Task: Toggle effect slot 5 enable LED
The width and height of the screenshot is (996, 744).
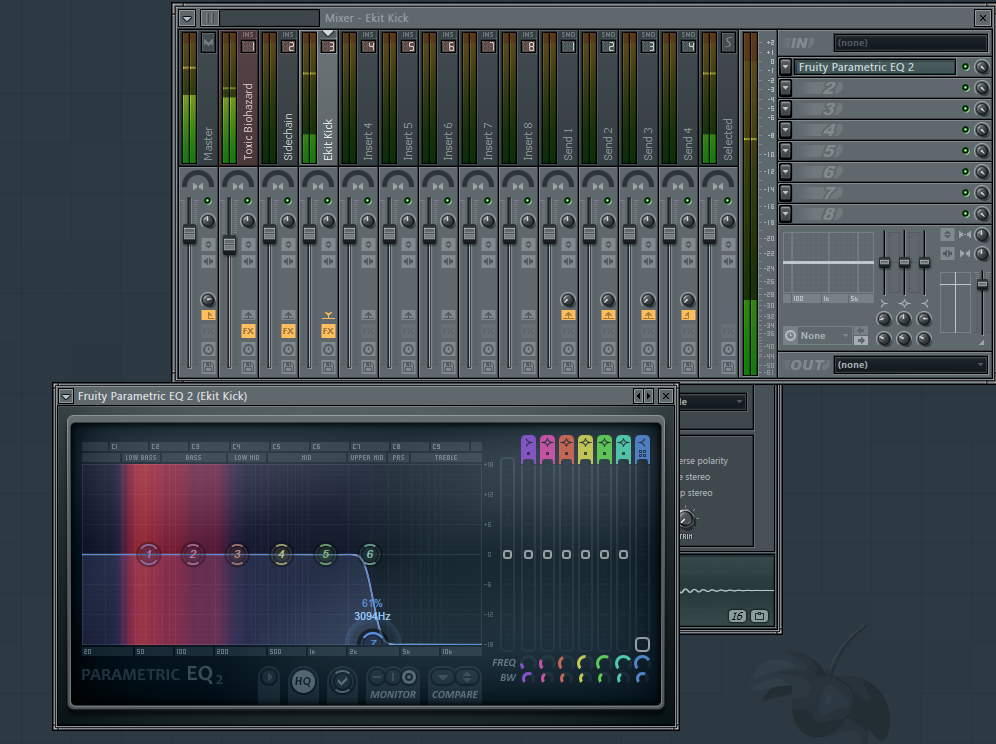Action: click(x=966, y=151)
